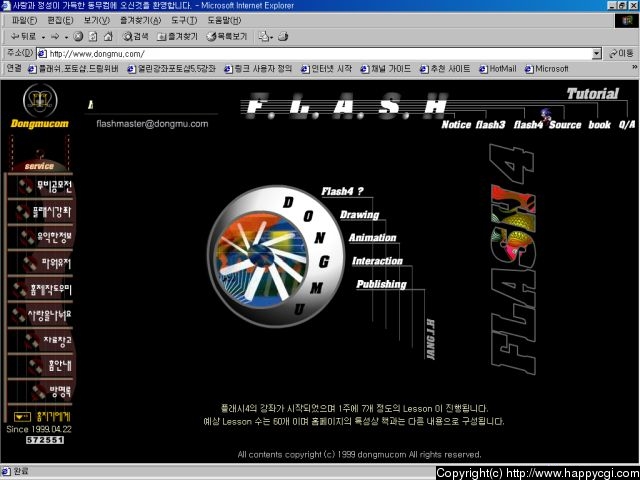
Task: Open the 파일(F) menu
Action: [24, 20]
